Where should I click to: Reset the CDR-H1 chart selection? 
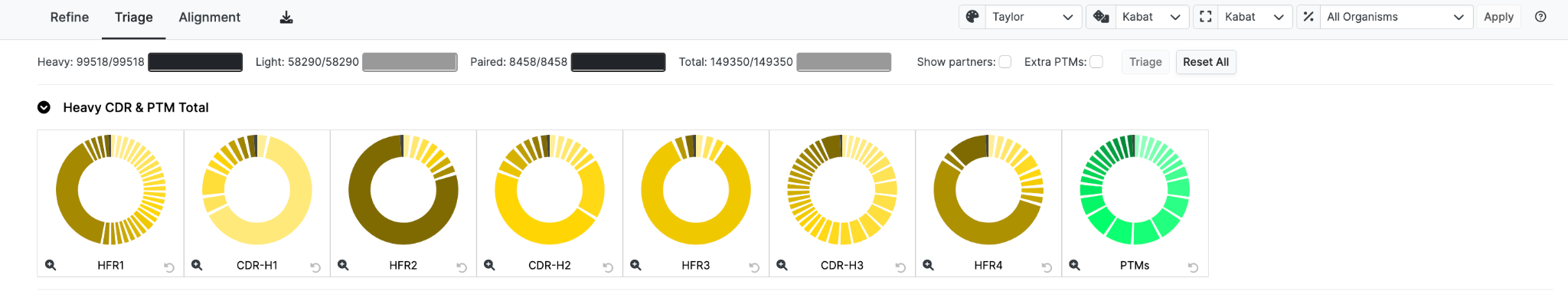pos(315,267)
